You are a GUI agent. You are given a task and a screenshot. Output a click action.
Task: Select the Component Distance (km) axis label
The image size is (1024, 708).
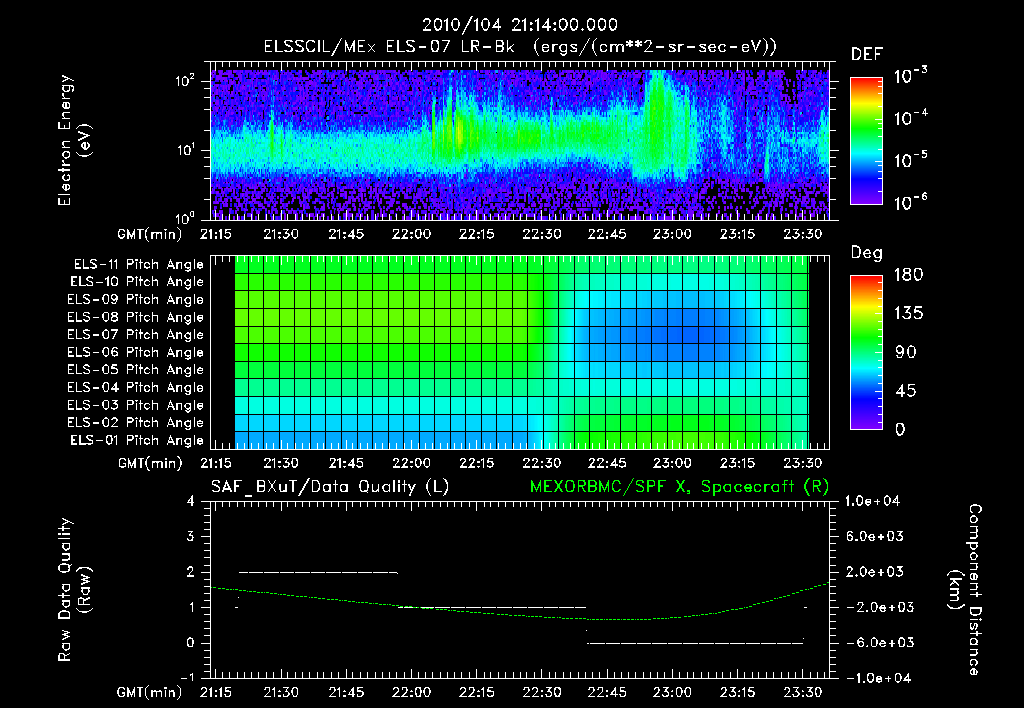(965, 590)
